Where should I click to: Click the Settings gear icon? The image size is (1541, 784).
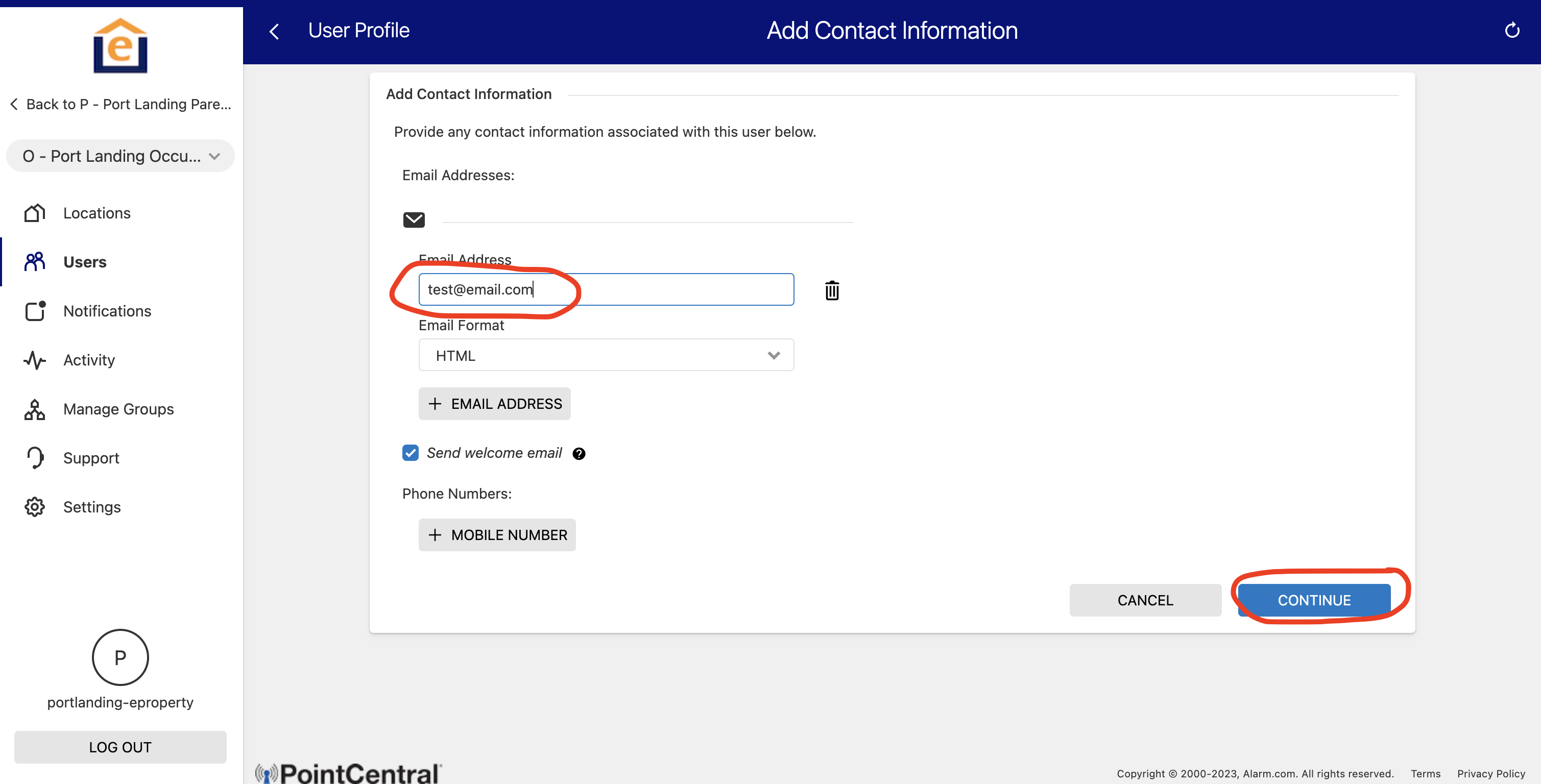click(x=35, y=506)
